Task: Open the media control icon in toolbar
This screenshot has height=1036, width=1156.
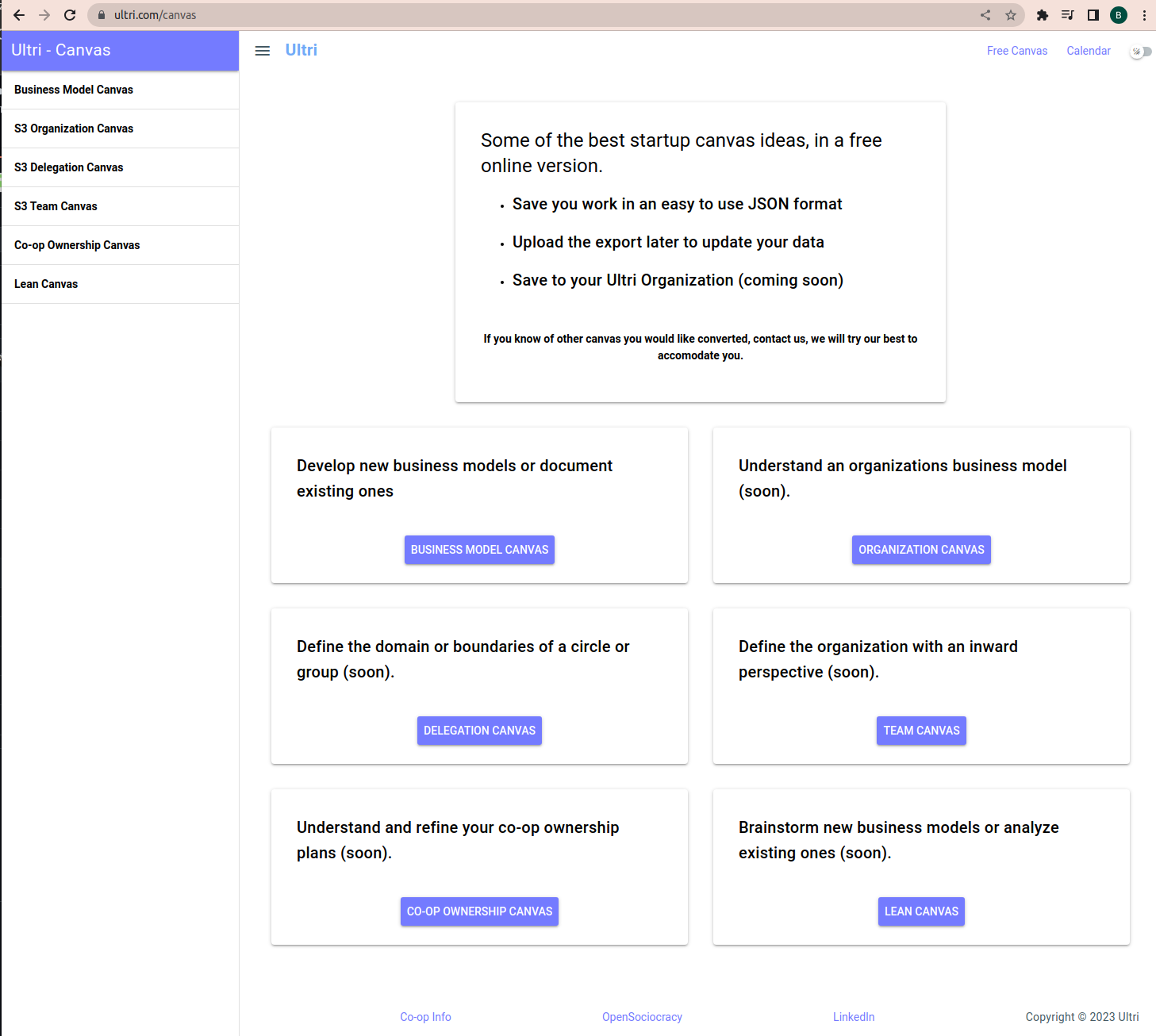Action: click(x=1068, y=15)
